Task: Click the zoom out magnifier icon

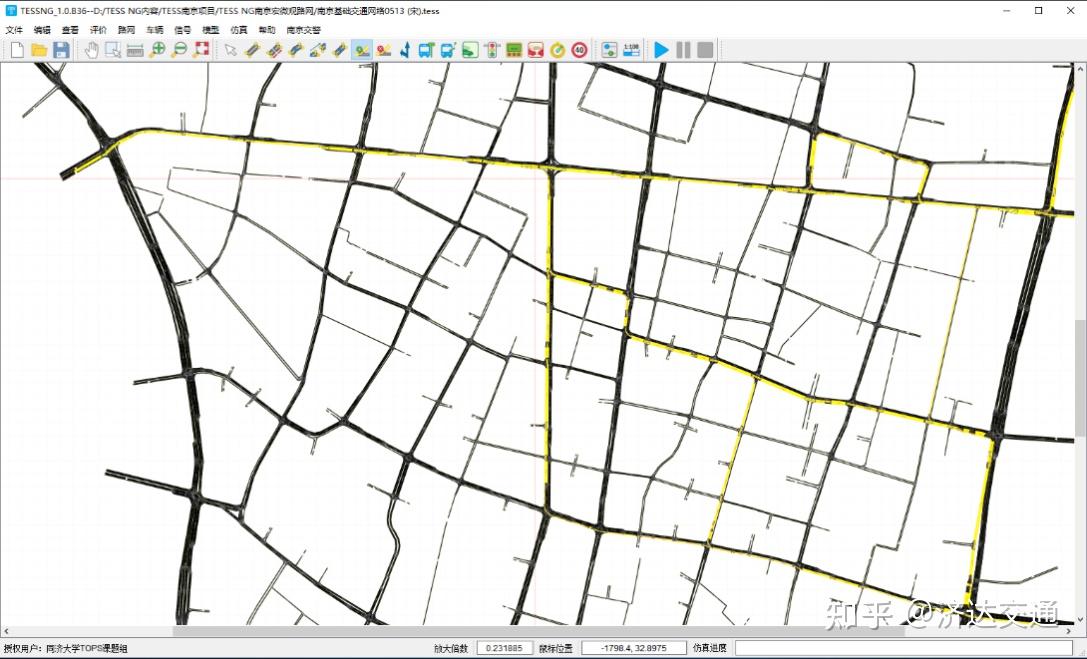Action: tap(179, 50)
